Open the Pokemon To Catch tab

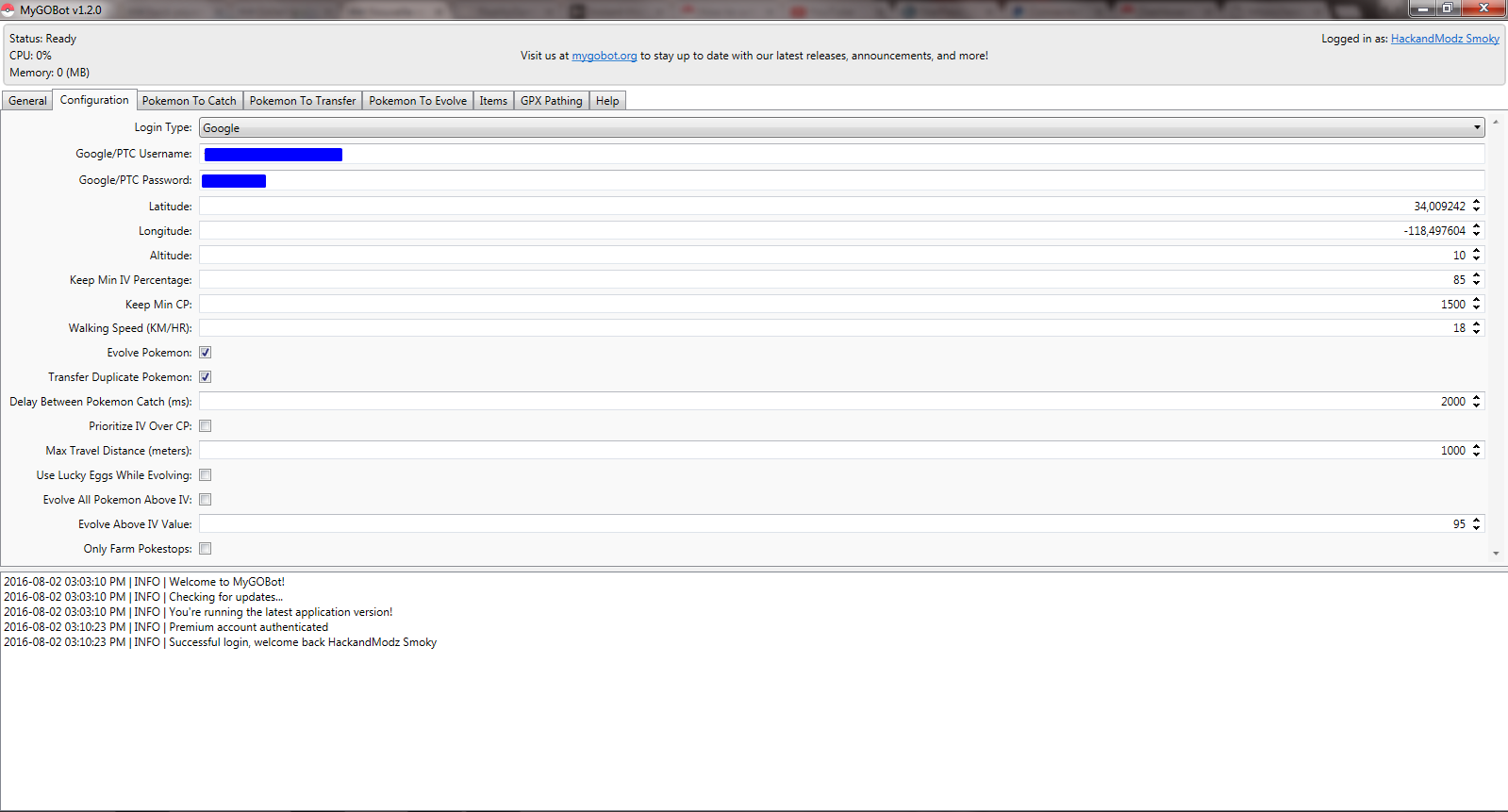coord(190,101)
